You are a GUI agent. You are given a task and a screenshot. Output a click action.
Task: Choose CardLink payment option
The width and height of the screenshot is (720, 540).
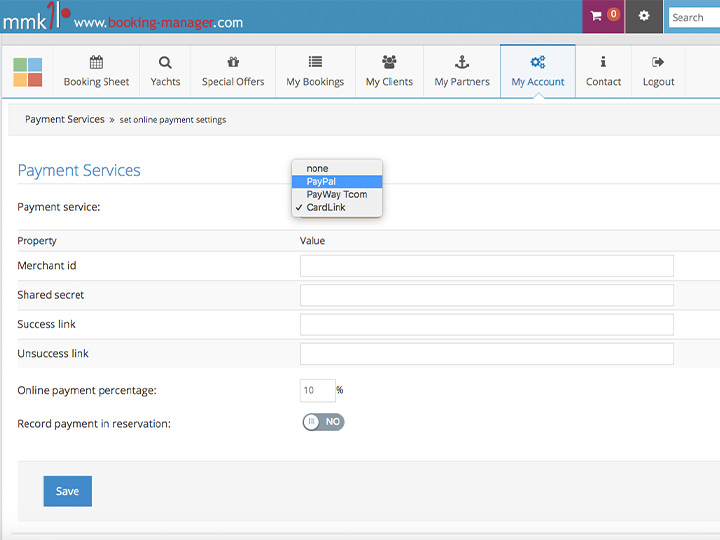click(x=337, y=207)
